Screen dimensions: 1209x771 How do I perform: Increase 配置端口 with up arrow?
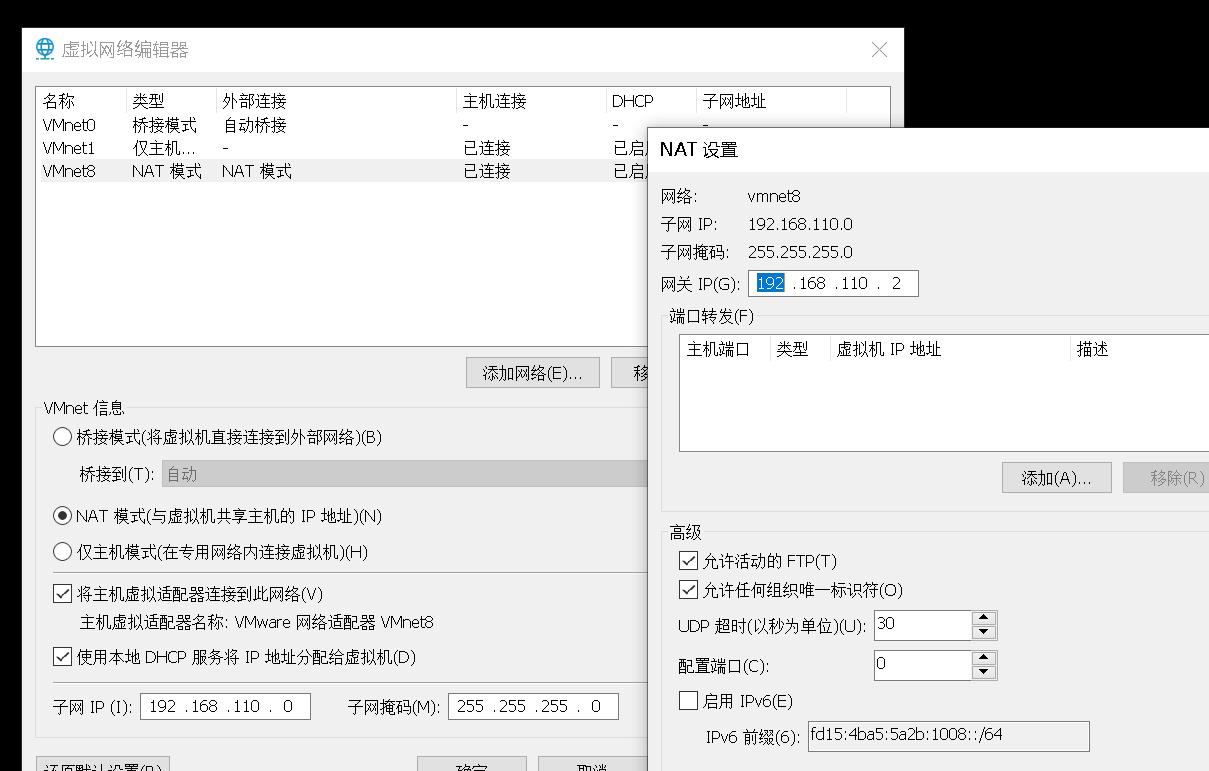click(984, 658)
